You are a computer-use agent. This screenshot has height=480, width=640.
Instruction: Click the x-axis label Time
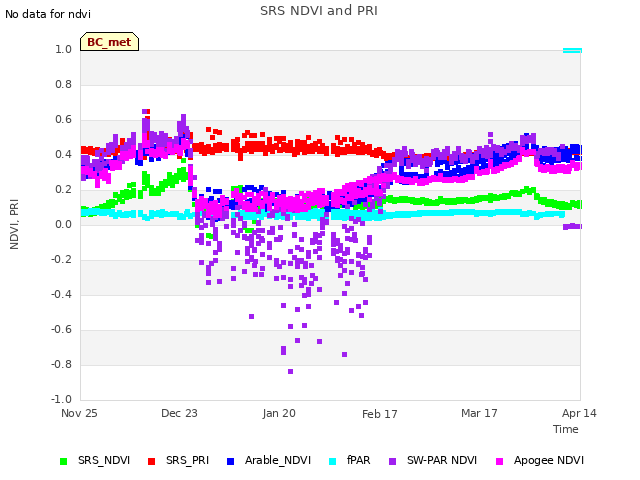point(566,429)
